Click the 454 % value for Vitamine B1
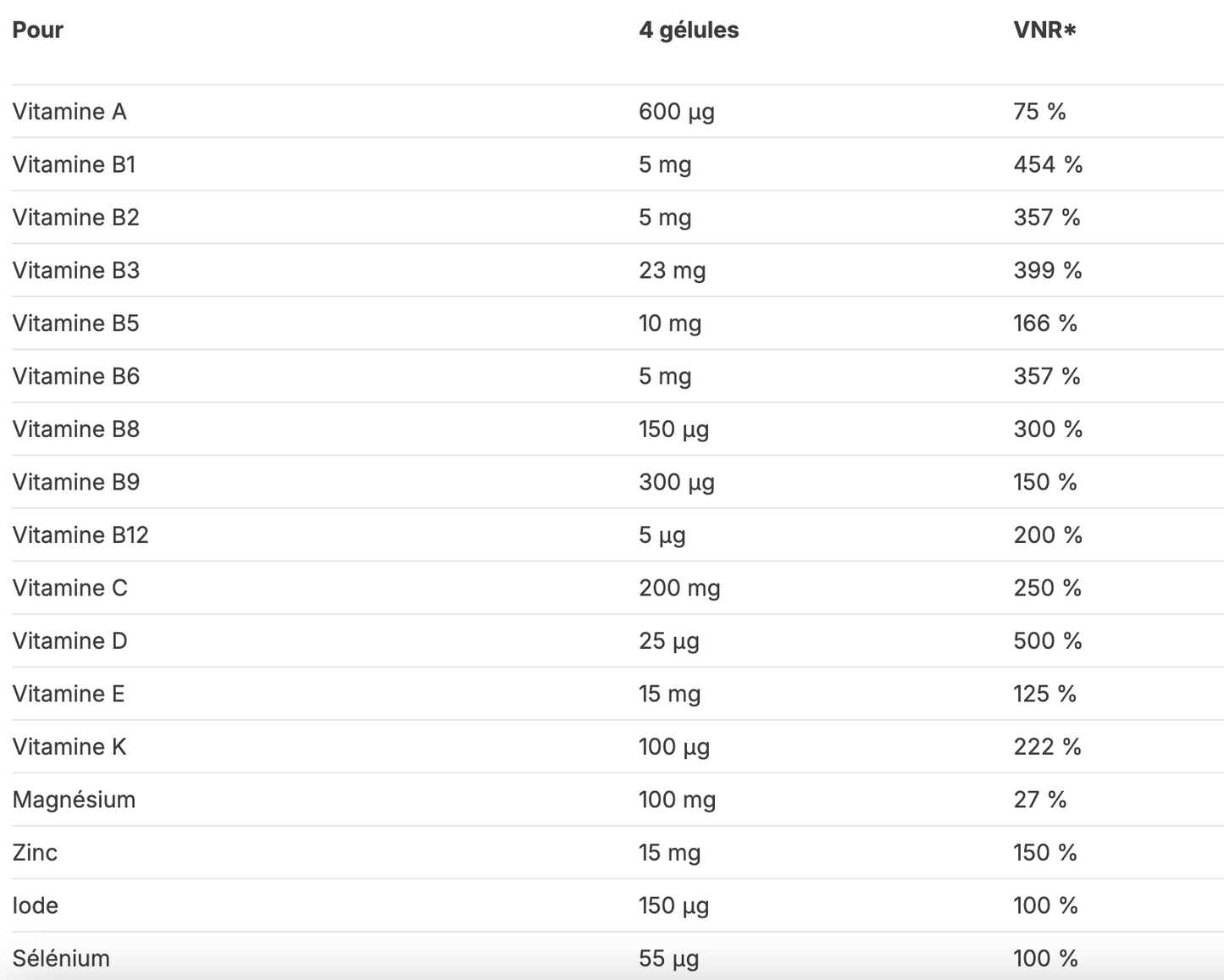The height and width of the screenshot is (980, 1224). [x=1048, y=164]
